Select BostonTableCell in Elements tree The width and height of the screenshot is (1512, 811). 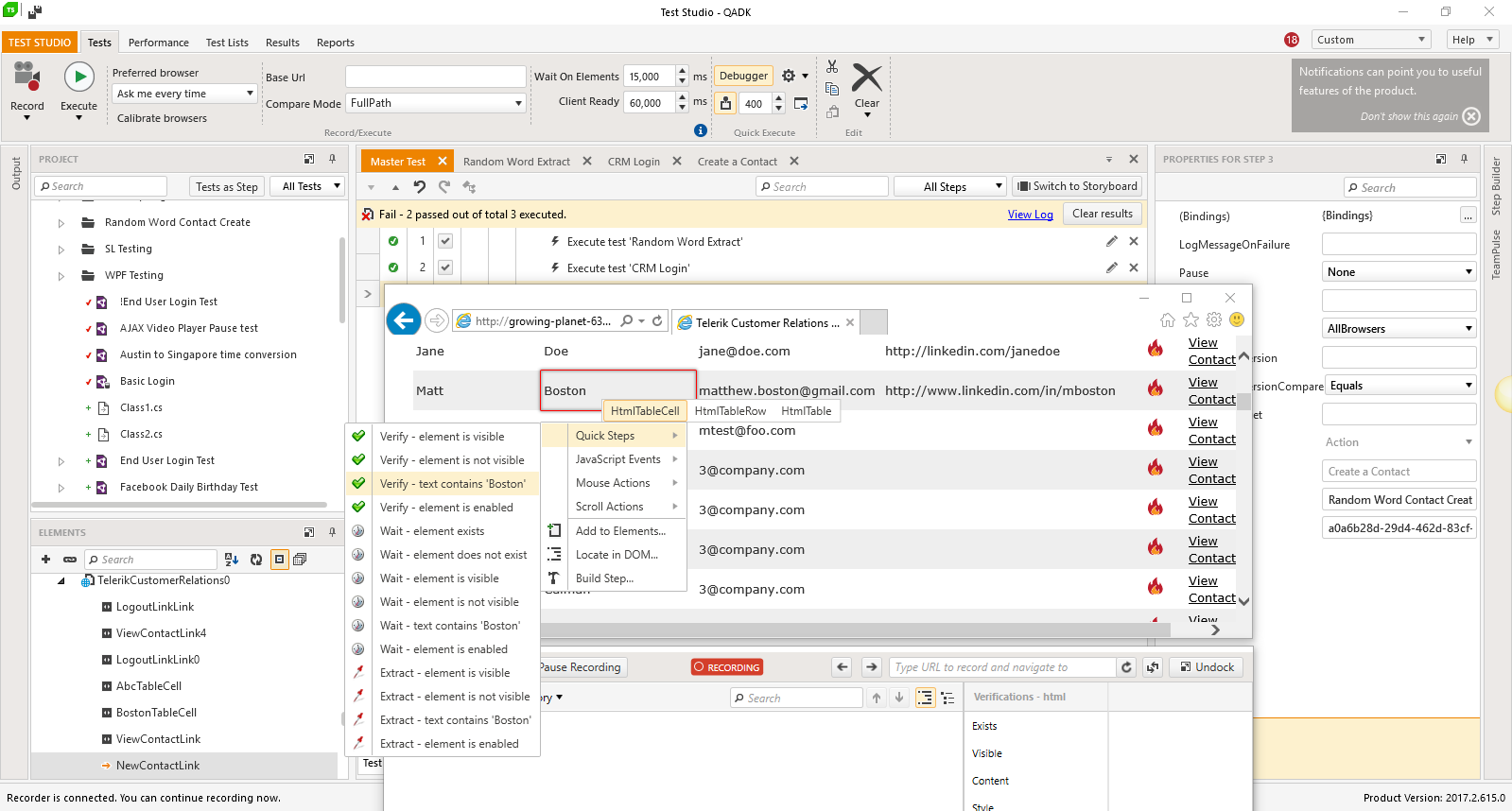coord(156,713)
